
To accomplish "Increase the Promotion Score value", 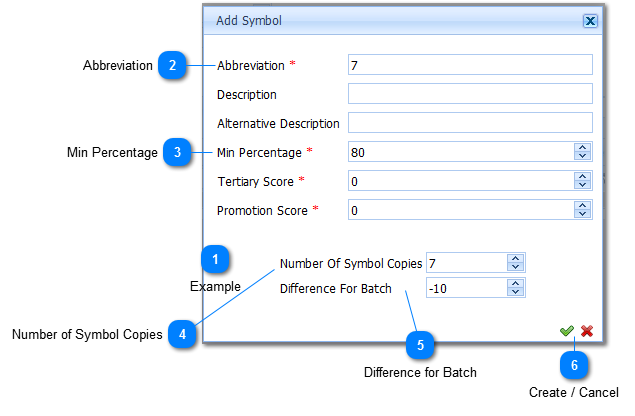I will coord(583,206).
